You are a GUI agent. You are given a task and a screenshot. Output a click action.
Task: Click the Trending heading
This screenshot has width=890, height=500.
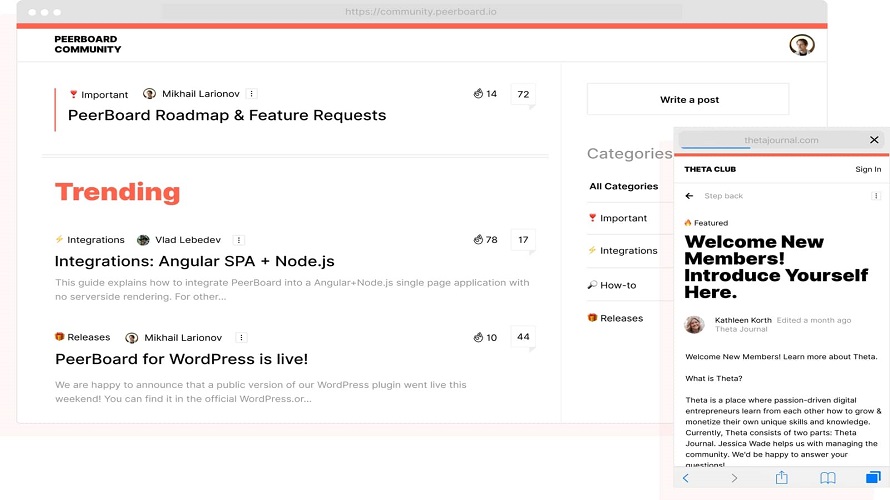[117, 192]
